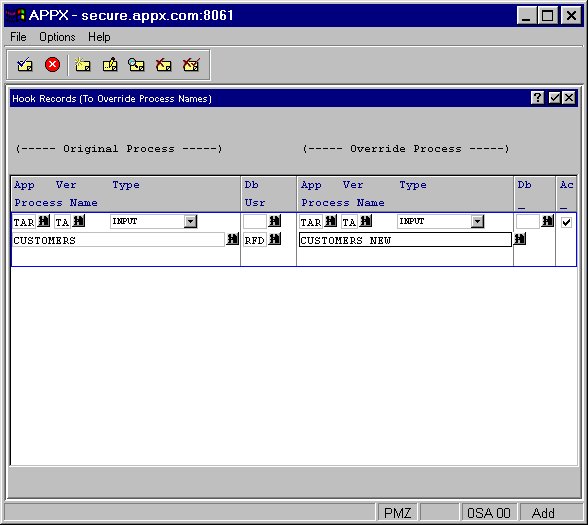
Task: Click the OSA 00 status bar entry
Action: point(489,513)
